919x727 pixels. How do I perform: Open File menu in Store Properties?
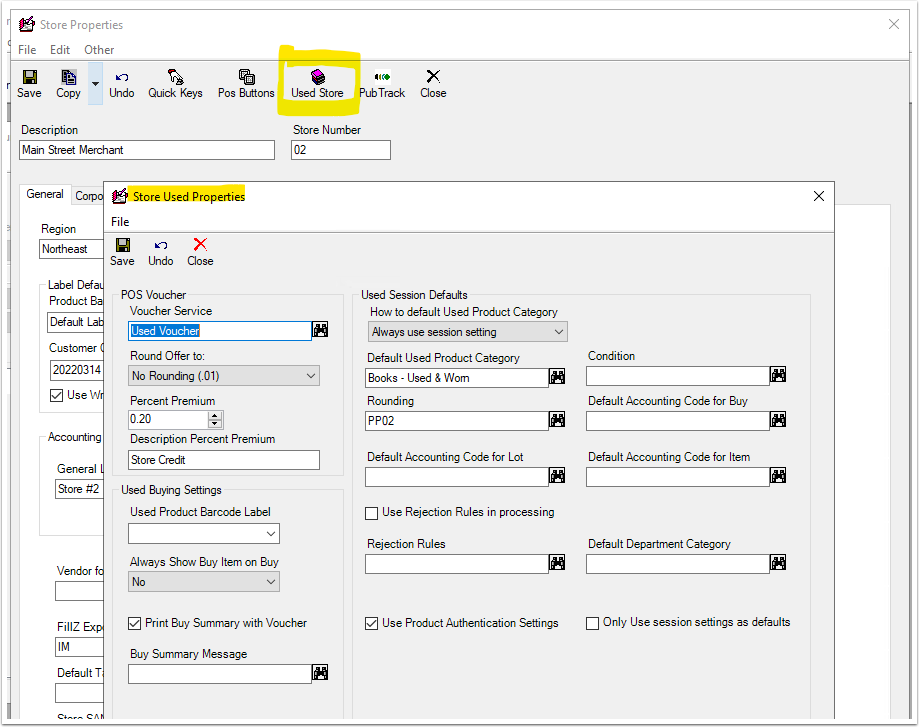pyautogui.click(x=27, y=50)
